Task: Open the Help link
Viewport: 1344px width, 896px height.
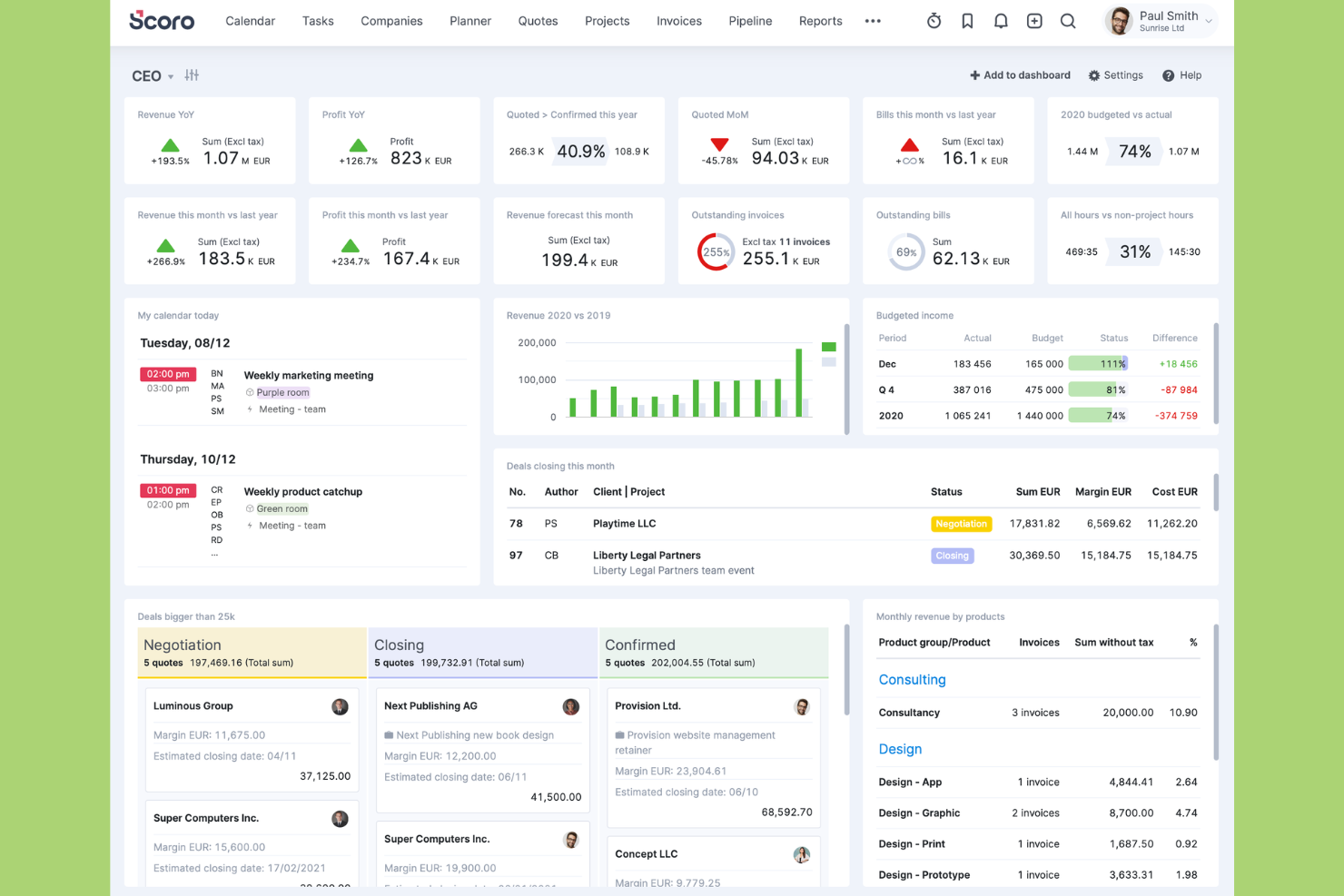Action: 1181,75
